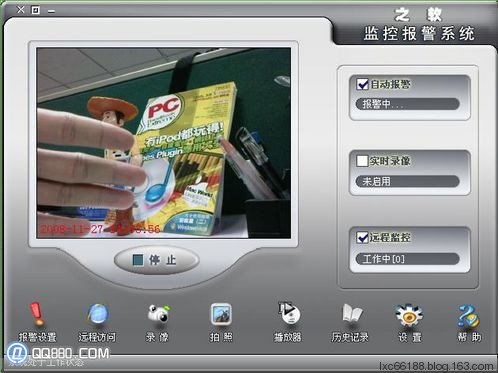
Task: Launch the 播放器 player icon
Action: tap(289, 313)
